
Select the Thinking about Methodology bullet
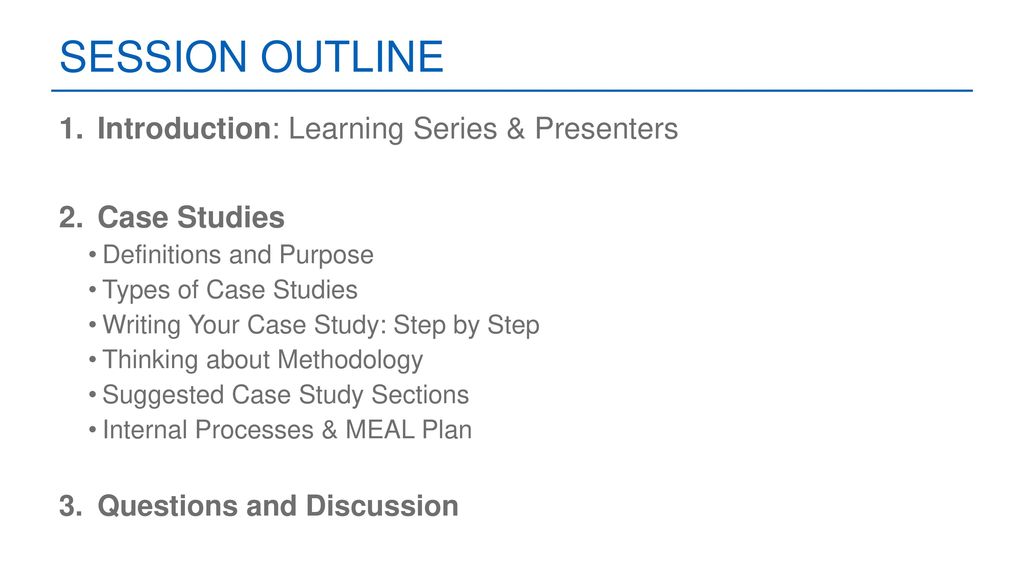pyautogui.click(x=263, y=360)
